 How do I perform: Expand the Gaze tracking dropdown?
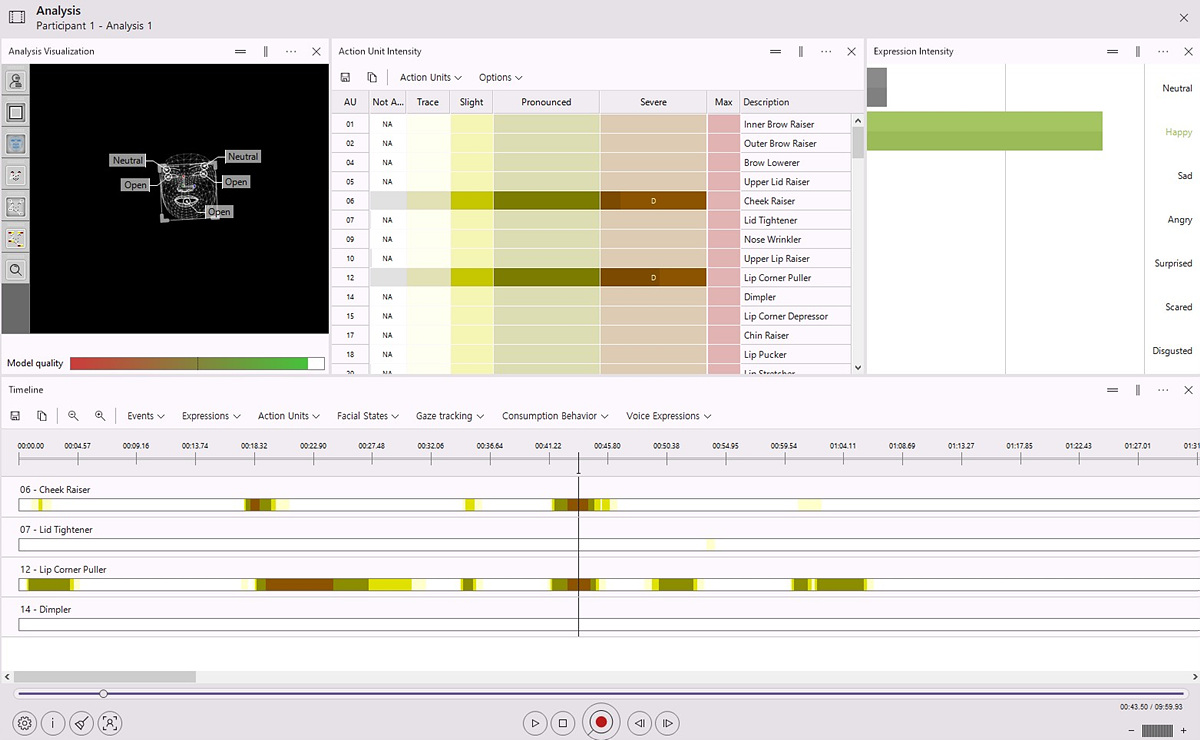(x=449, y=416)
